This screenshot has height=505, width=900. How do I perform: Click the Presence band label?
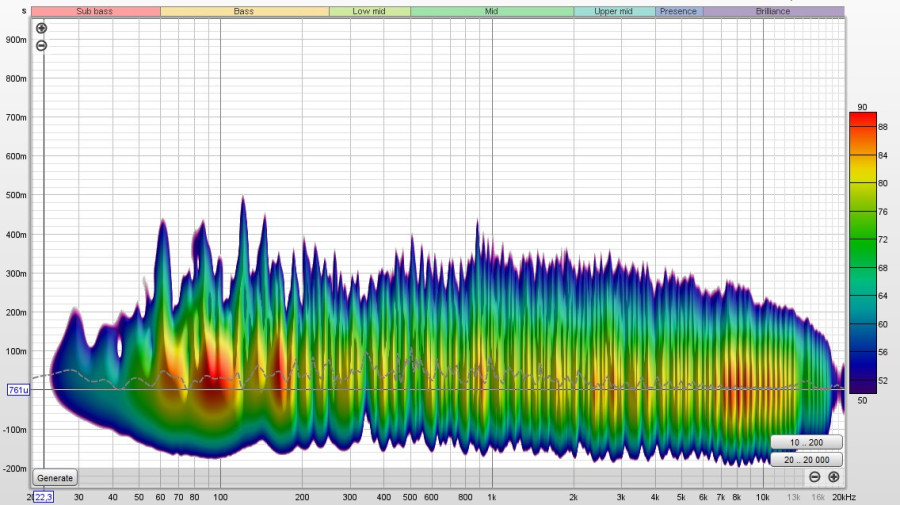pyautogui.click(x=678, y=11)
